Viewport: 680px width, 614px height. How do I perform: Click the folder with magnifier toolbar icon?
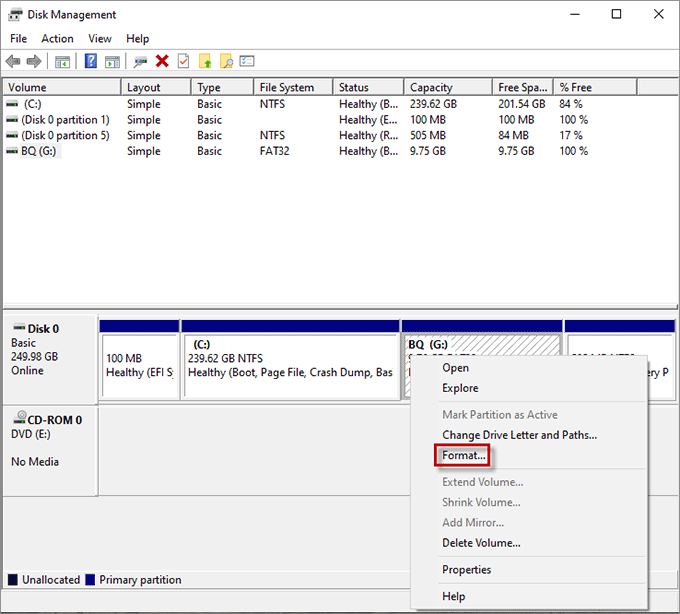226,62
